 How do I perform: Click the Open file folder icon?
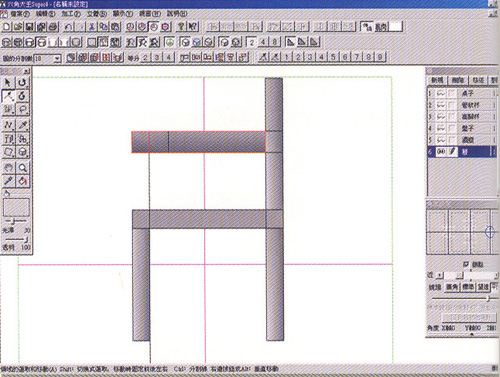[18, 27]
